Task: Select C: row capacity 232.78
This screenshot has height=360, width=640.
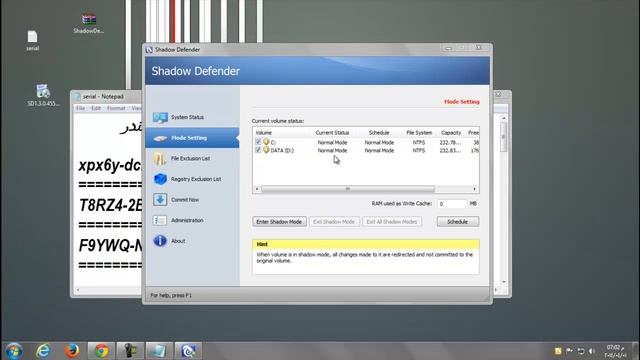Action: click(x=450, y=142)
